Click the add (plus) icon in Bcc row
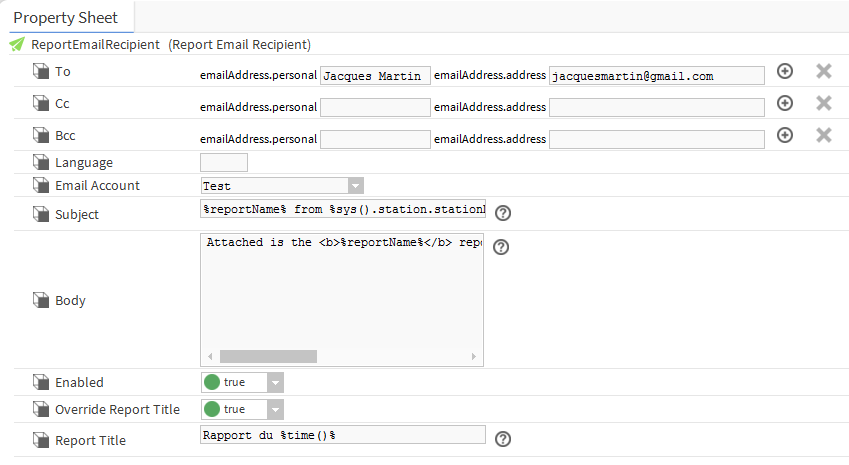This screenshot has height=465, width=849. coord(785,135)
